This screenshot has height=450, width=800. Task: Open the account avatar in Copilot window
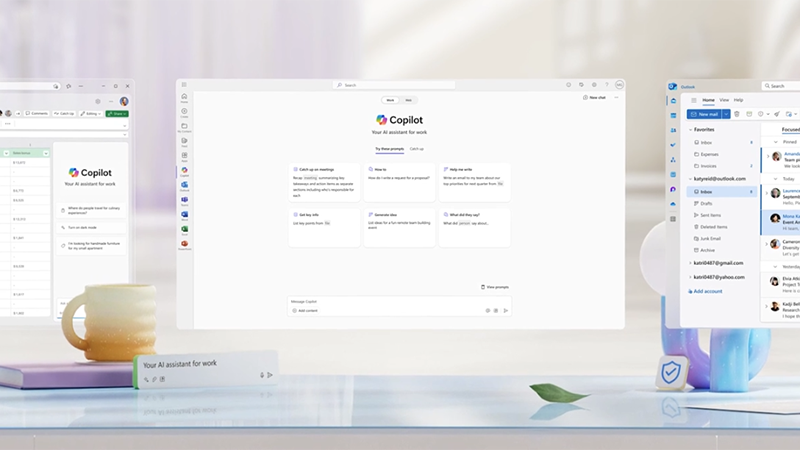(x=619, y=85)
